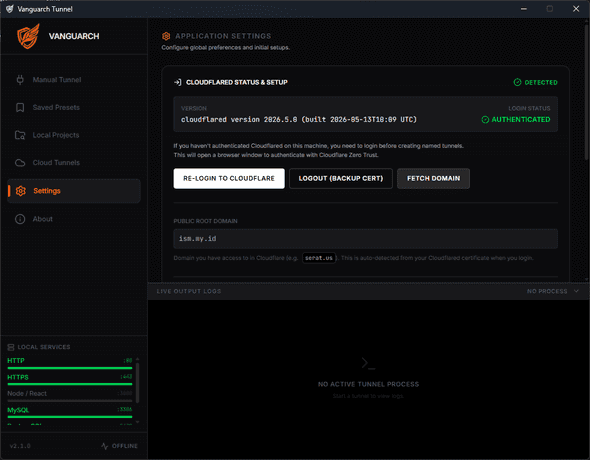Click the NO PROCESS status label

547,291
